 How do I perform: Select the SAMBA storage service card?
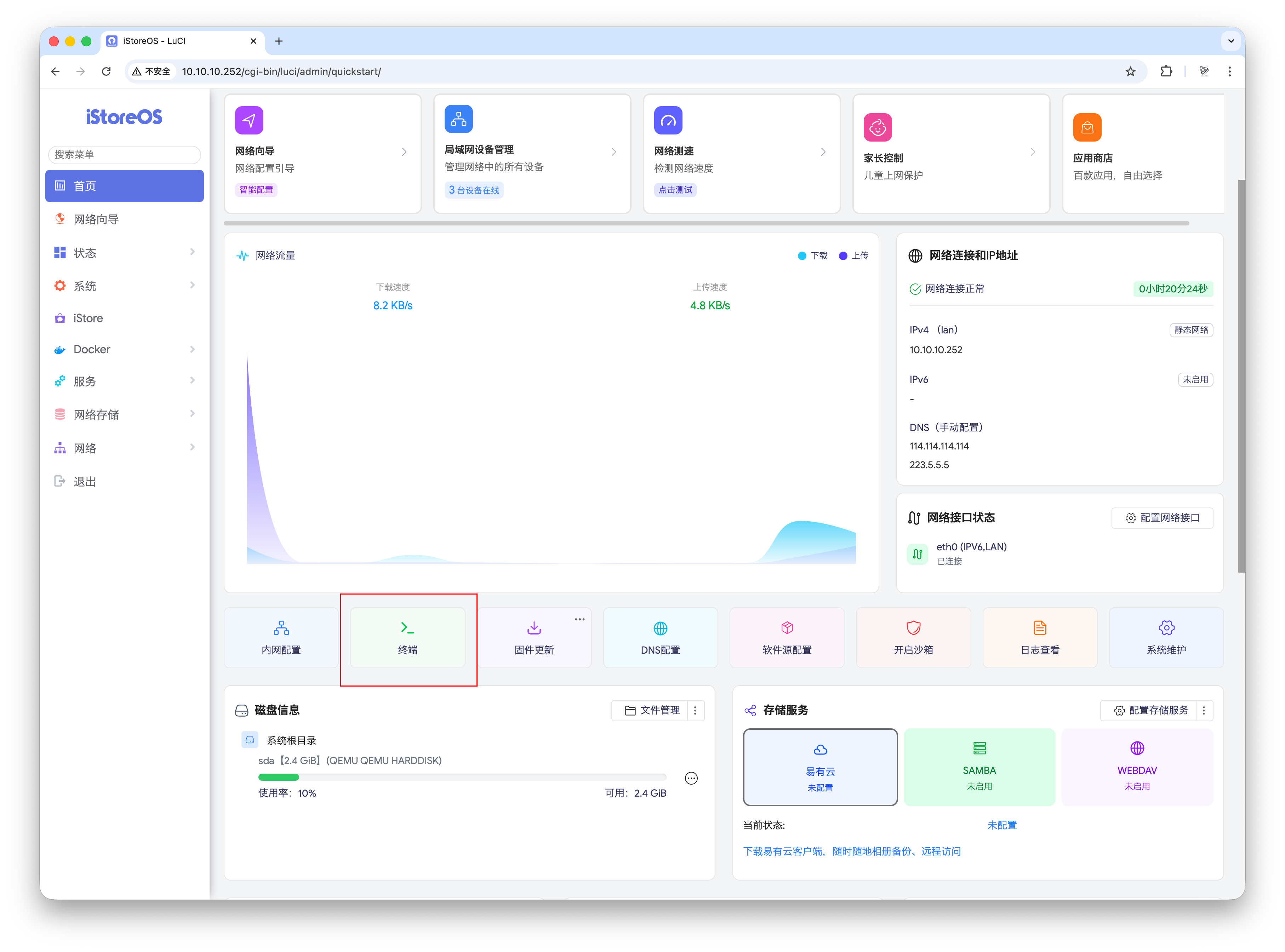[x=979, y=767]
